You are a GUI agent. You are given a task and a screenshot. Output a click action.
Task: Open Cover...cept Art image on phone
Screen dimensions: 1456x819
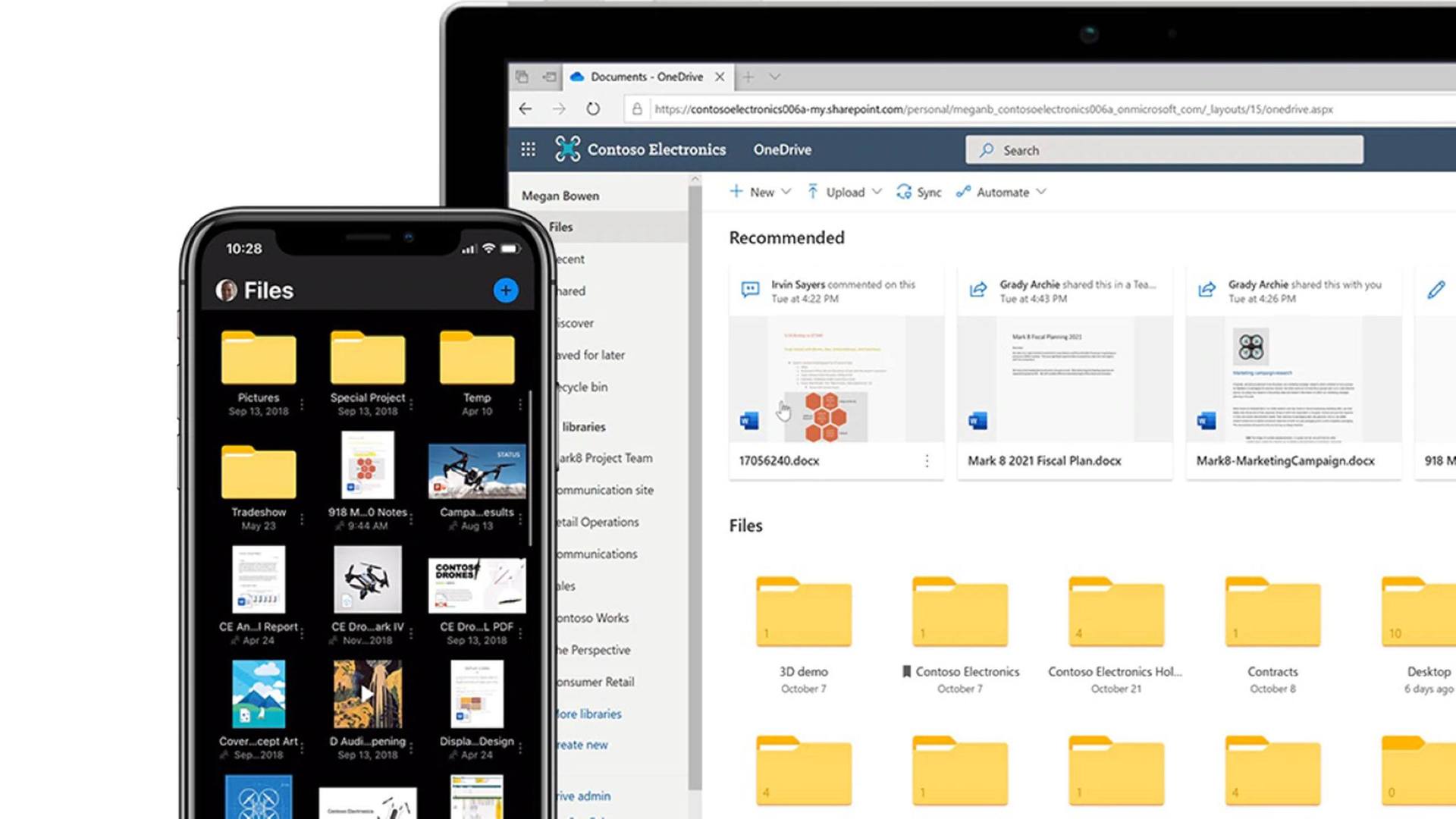(x=259, y=694)
